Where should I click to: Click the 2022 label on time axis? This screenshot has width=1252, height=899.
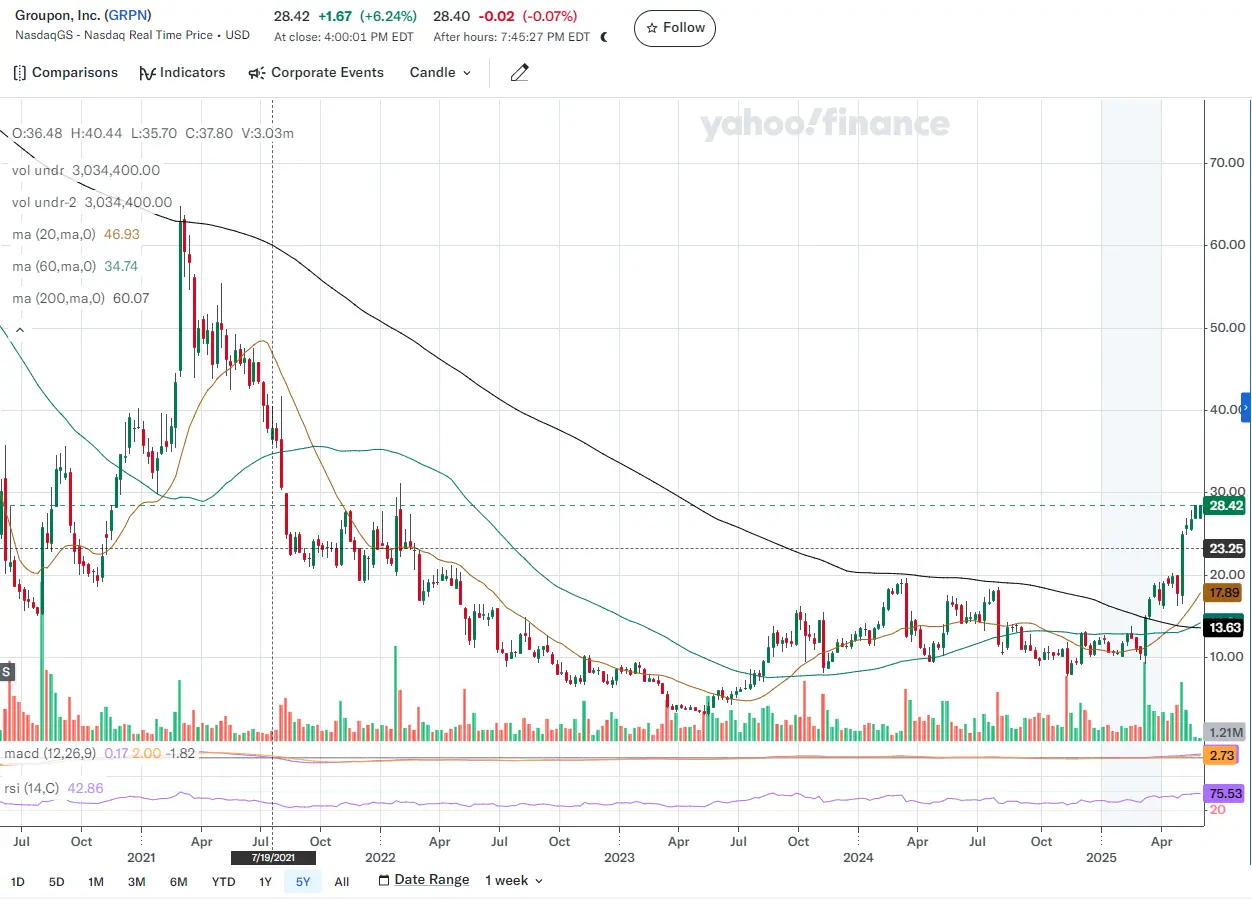[380, 858]
